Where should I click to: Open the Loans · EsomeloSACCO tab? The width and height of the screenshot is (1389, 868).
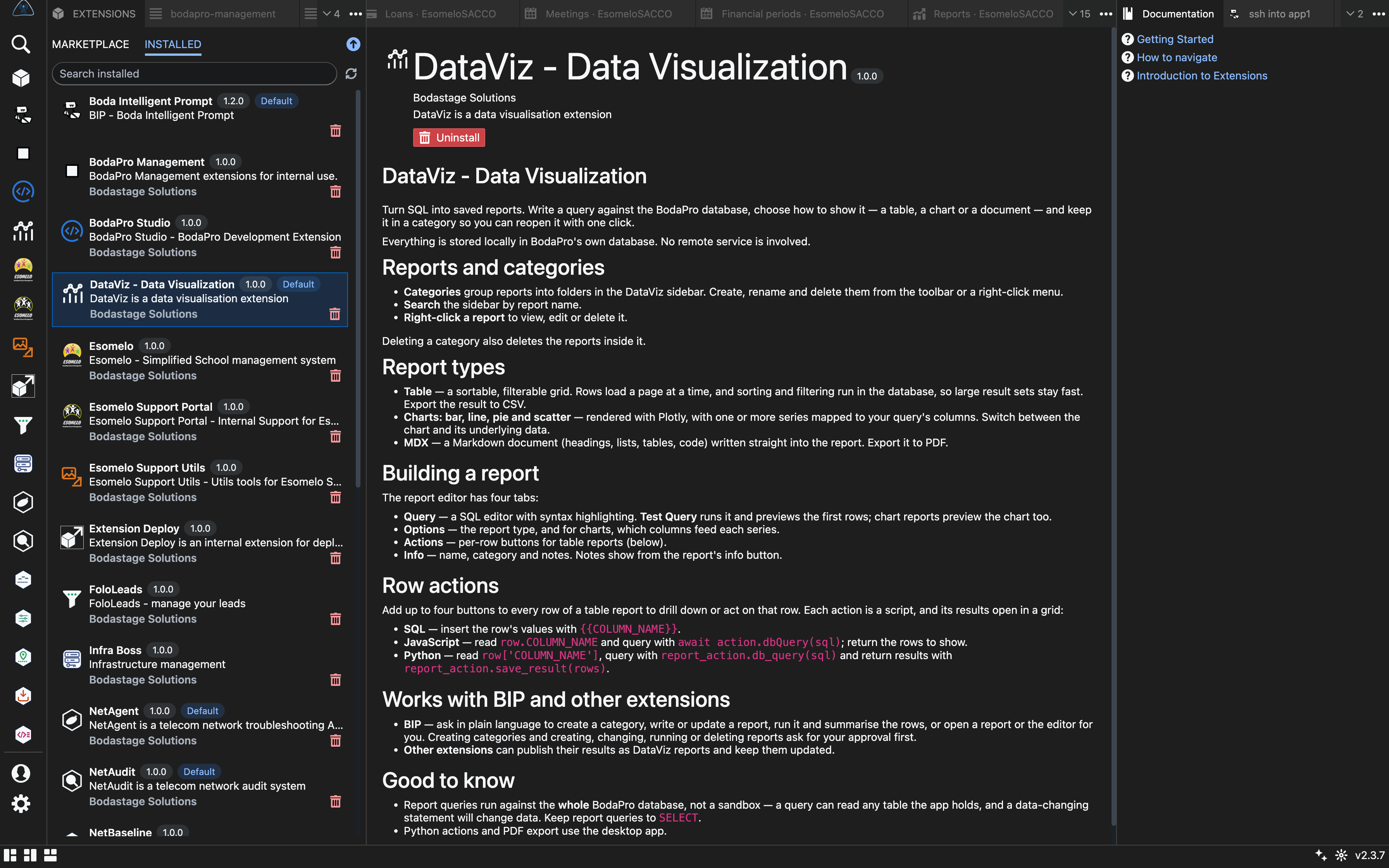tap(440, 14)
